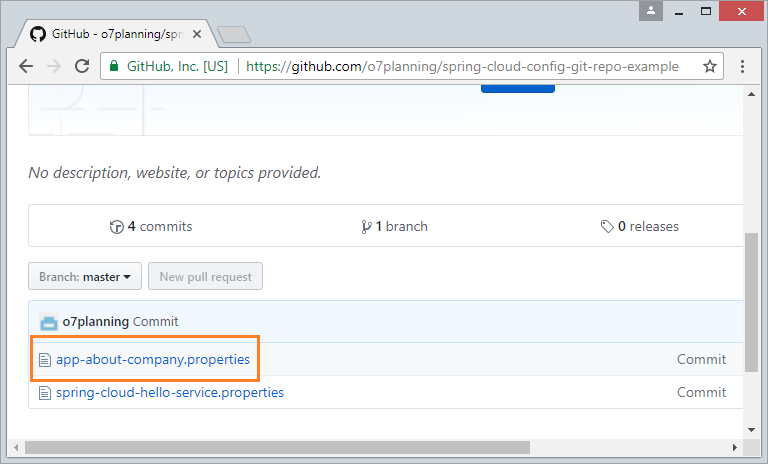This screenshot has width=768, height=464.
Task: Click the branch fork icon
Action: [366, 227]
